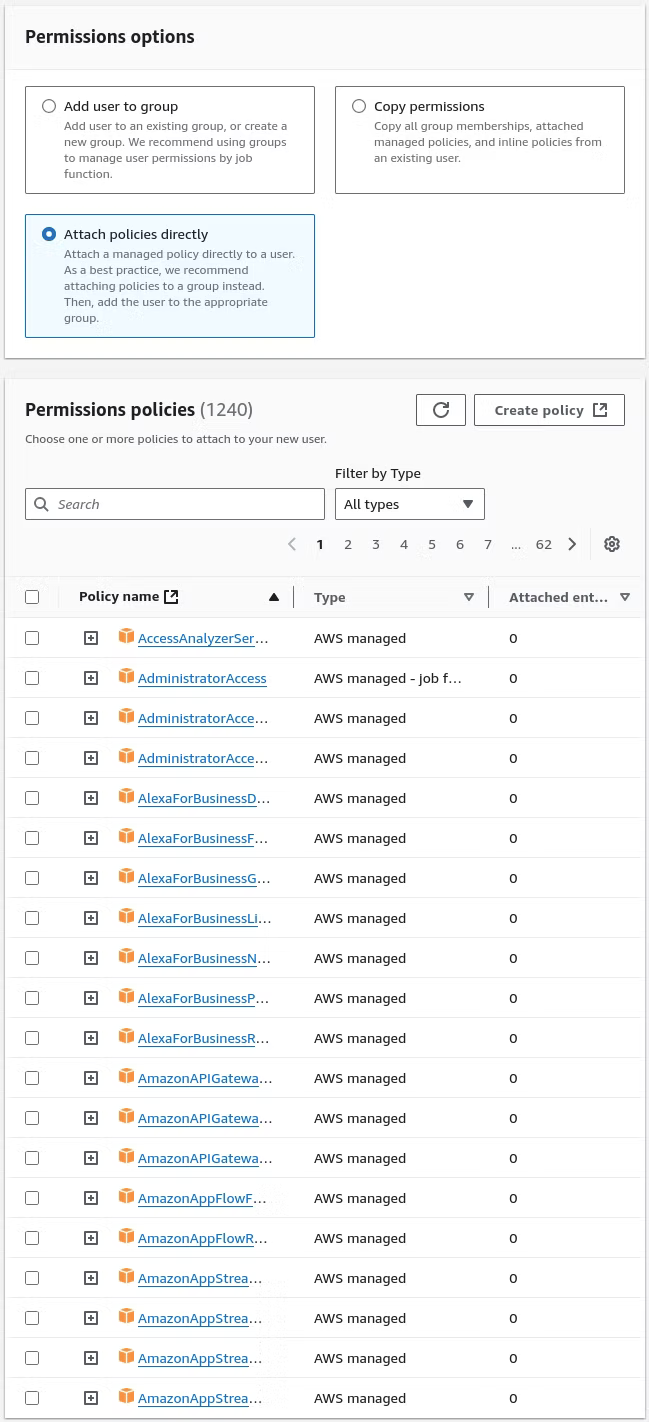Expand the AdministratorAccess policy row
This screenshot has width=649, height=1422.
91,678
